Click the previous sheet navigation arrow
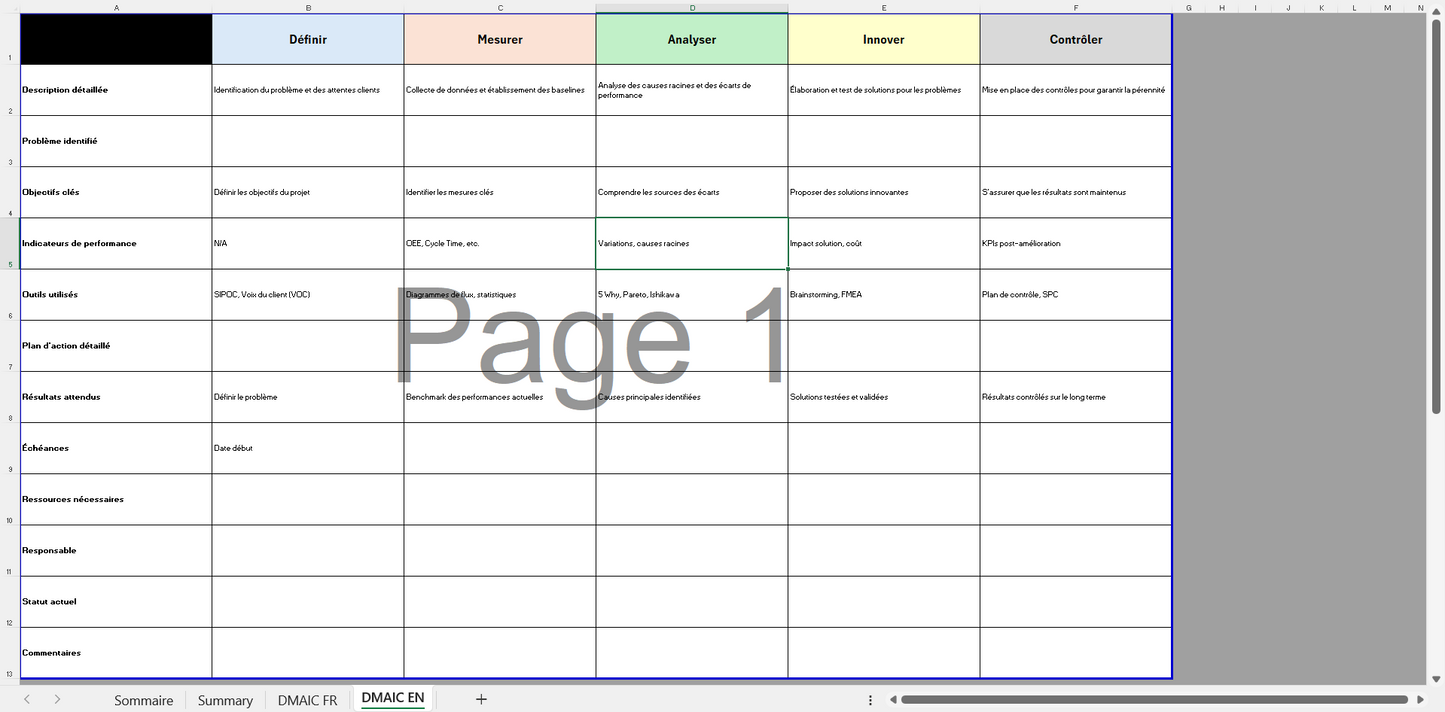The image size is (1445, 712). [27, 699]
